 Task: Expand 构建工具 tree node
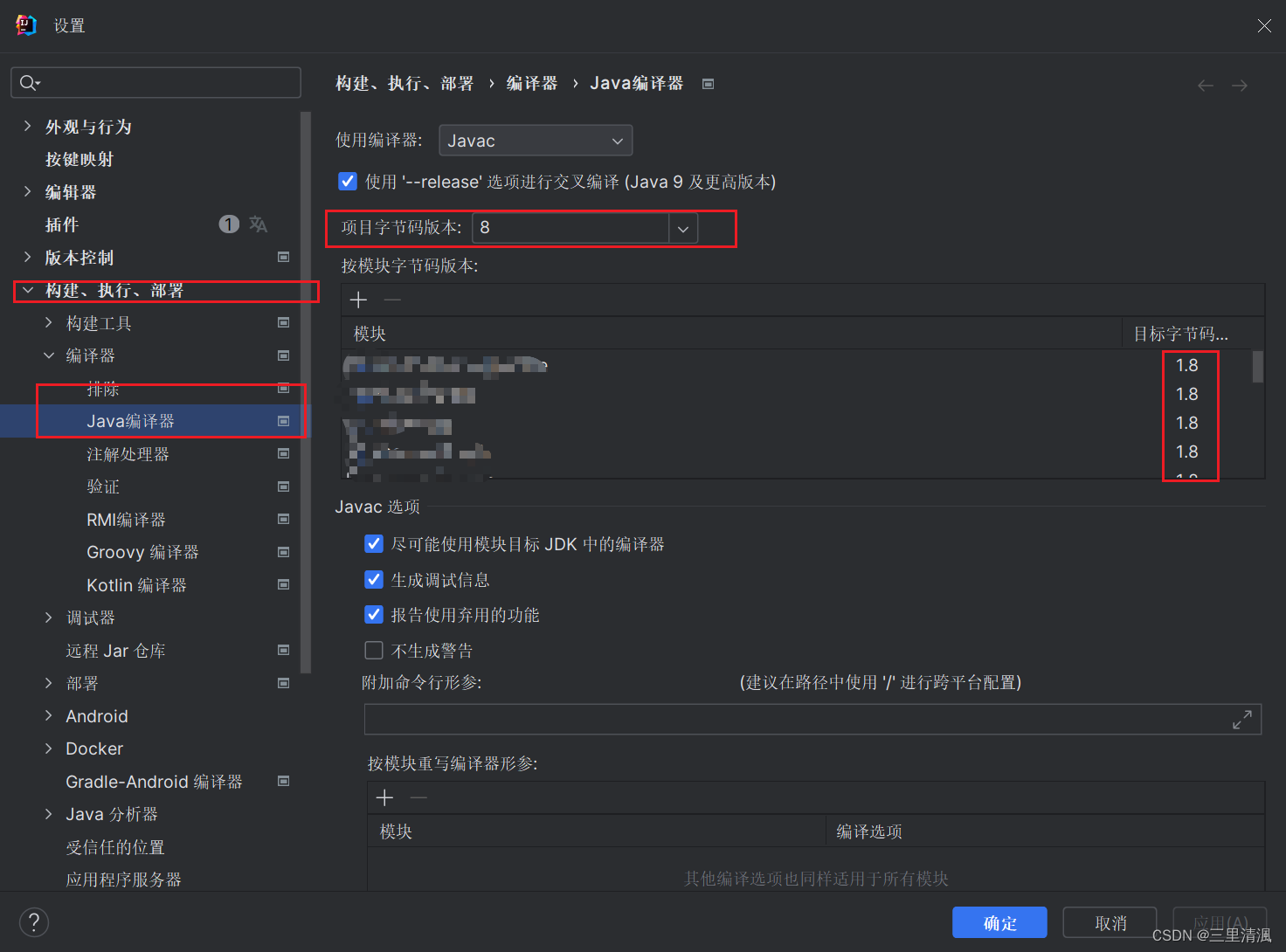[x=49, y=322]
